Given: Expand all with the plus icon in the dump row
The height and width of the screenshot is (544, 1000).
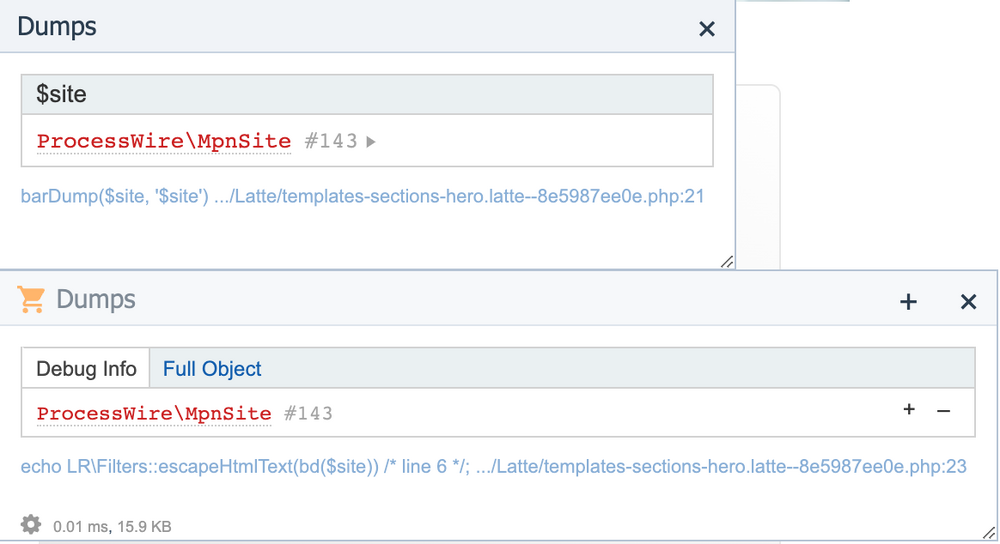Looking at the screenshot, I should 909,409.
